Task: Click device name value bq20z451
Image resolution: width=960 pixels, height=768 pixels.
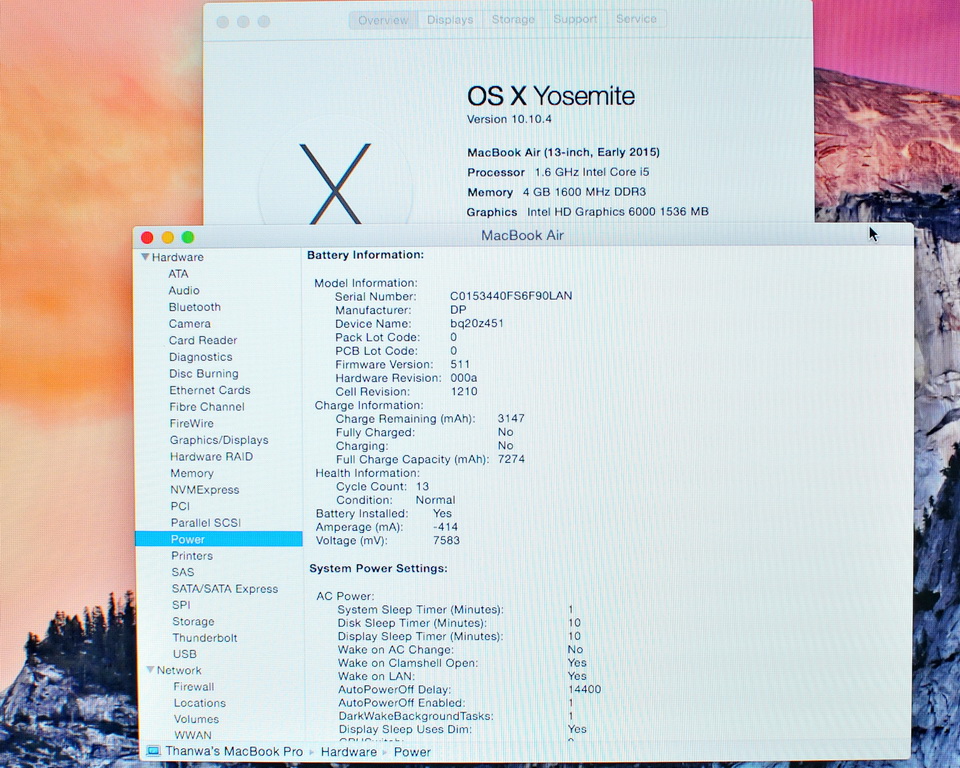Action: click(477, 323)
